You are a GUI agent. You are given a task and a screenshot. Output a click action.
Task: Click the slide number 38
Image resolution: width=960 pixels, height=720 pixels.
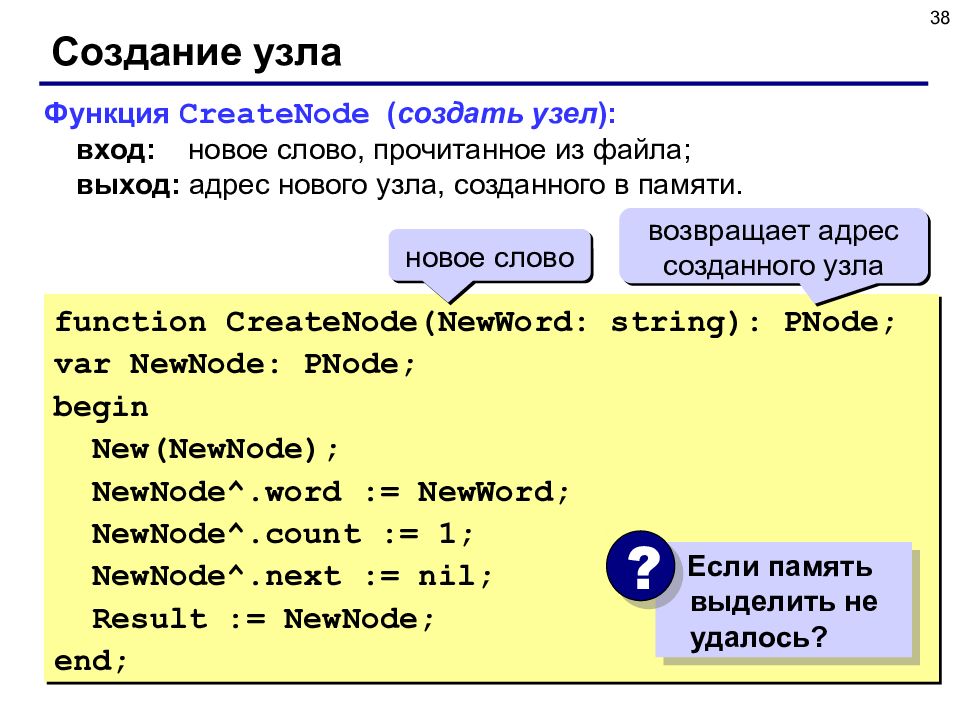point(939,18)
